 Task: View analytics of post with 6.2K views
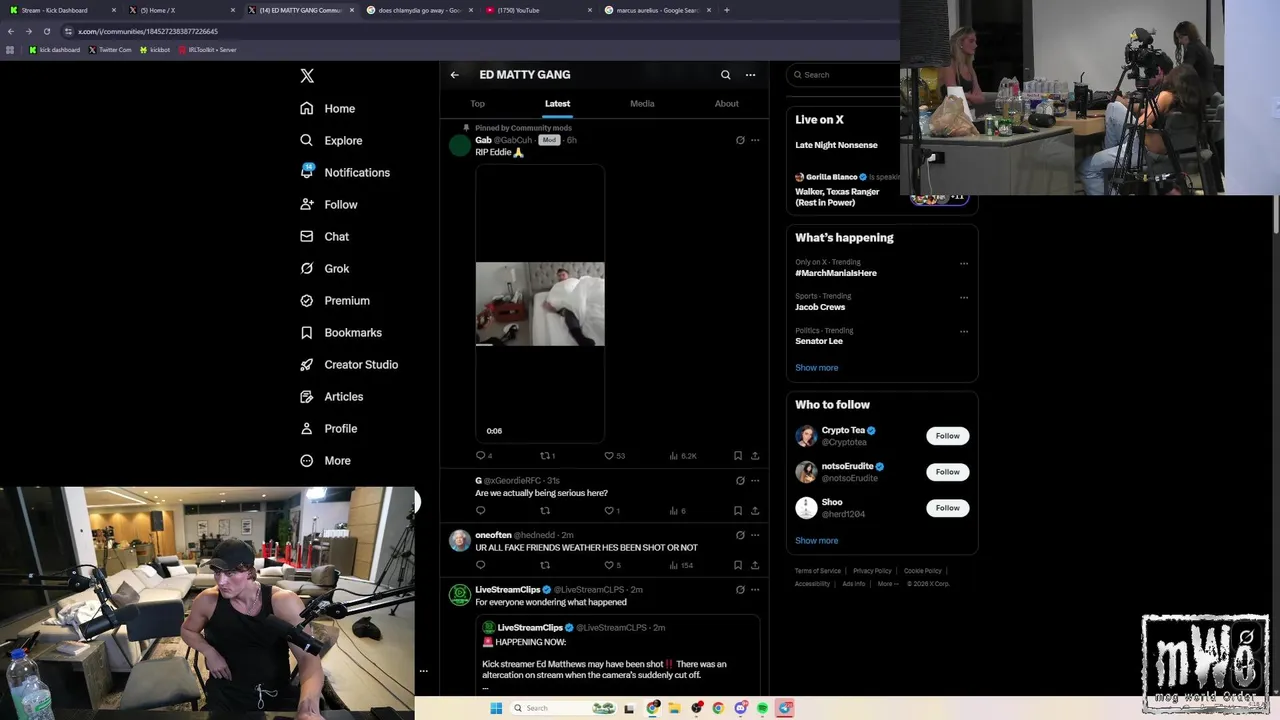point(682,456)
